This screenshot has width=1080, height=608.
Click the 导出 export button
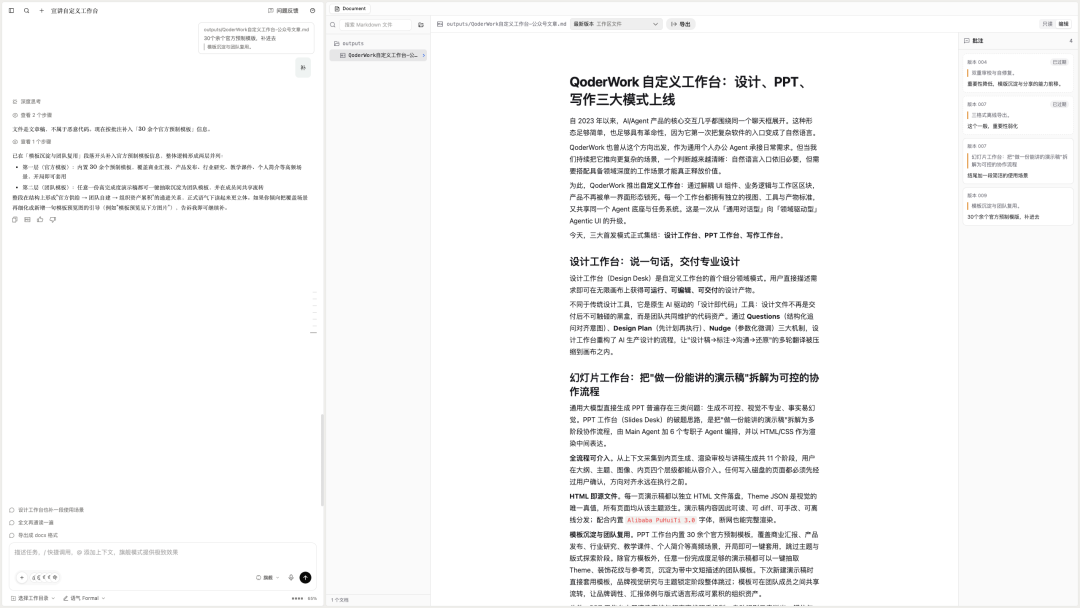[x=681, y=24]
